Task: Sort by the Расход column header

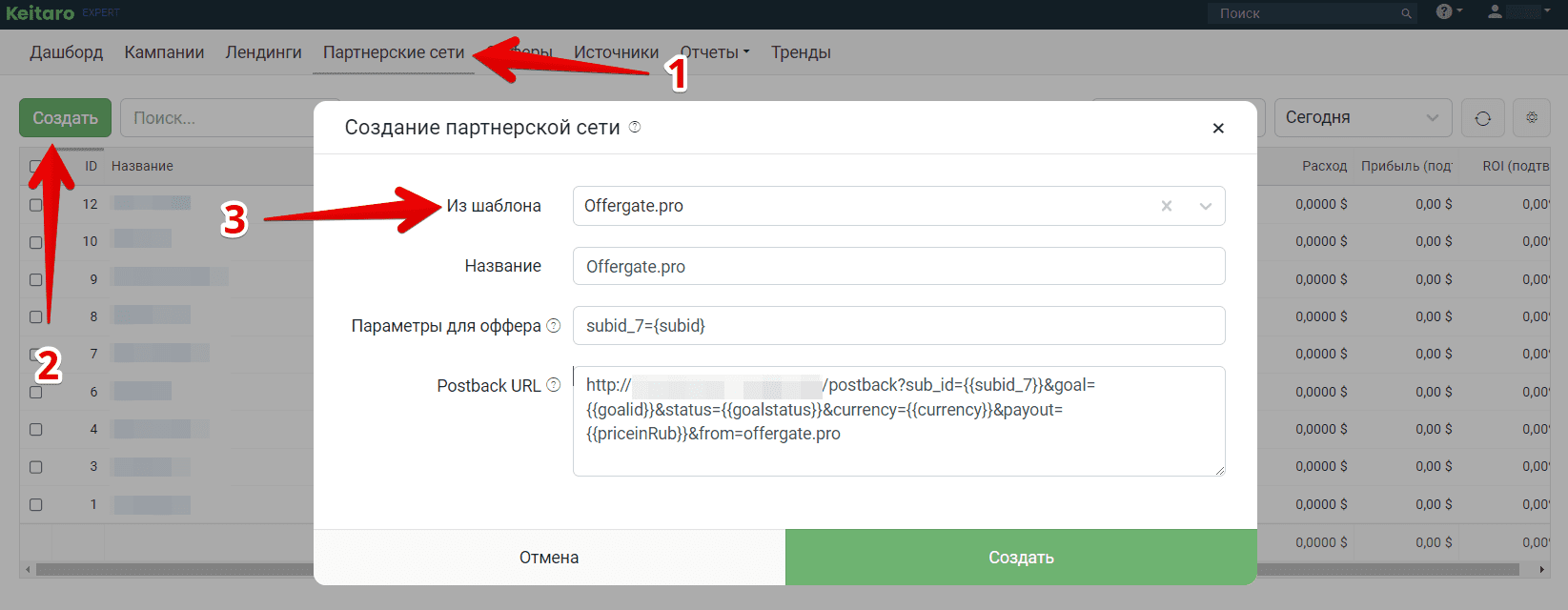Action: (x=1325, y=166)
